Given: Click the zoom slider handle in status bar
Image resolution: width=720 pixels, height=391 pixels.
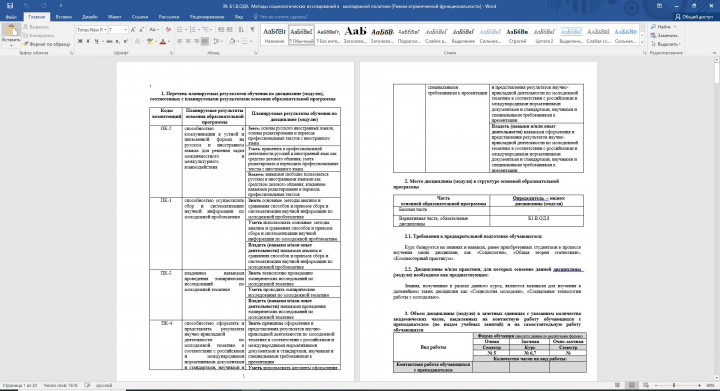Looking at the screenshot, I should pos(674,385).
